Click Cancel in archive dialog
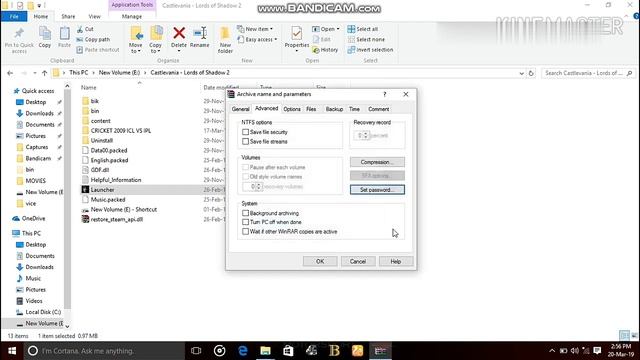 pos(358,261)
